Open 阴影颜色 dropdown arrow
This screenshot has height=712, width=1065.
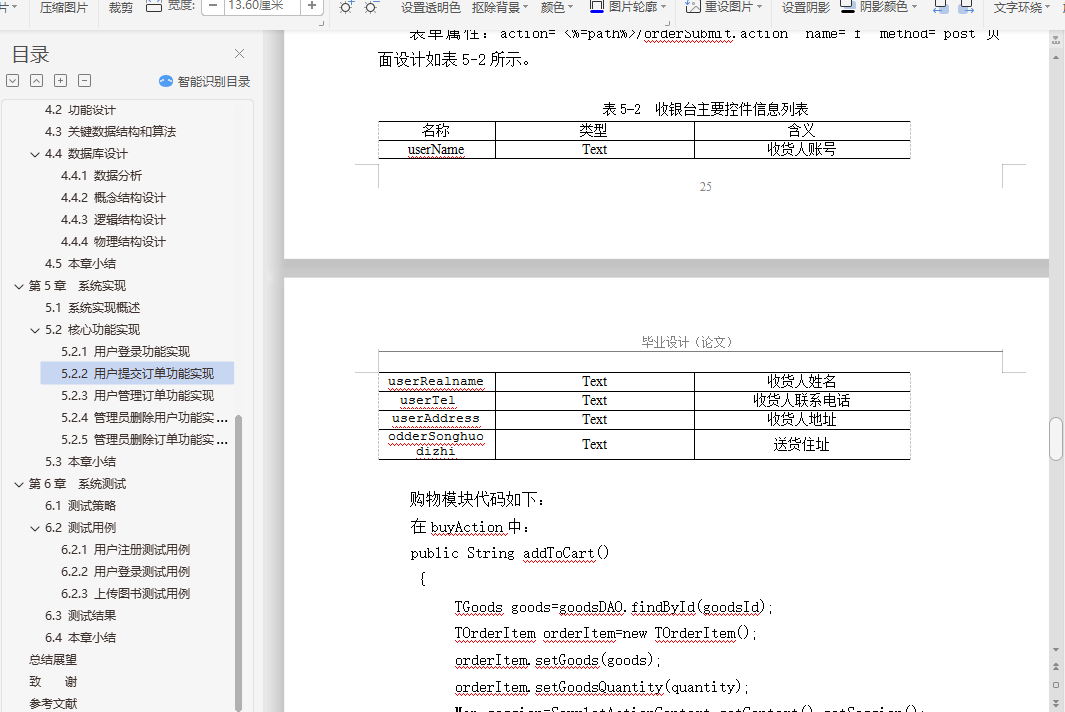[914, 7]
